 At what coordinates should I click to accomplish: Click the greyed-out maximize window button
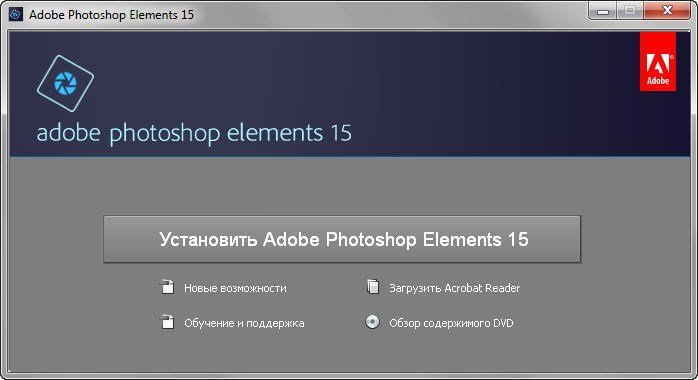629,11
